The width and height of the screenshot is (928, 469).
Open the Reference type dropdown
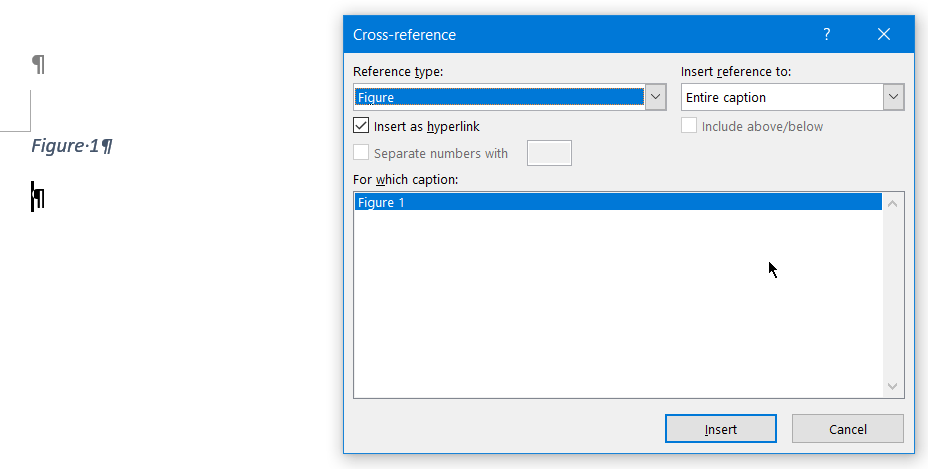655,97
